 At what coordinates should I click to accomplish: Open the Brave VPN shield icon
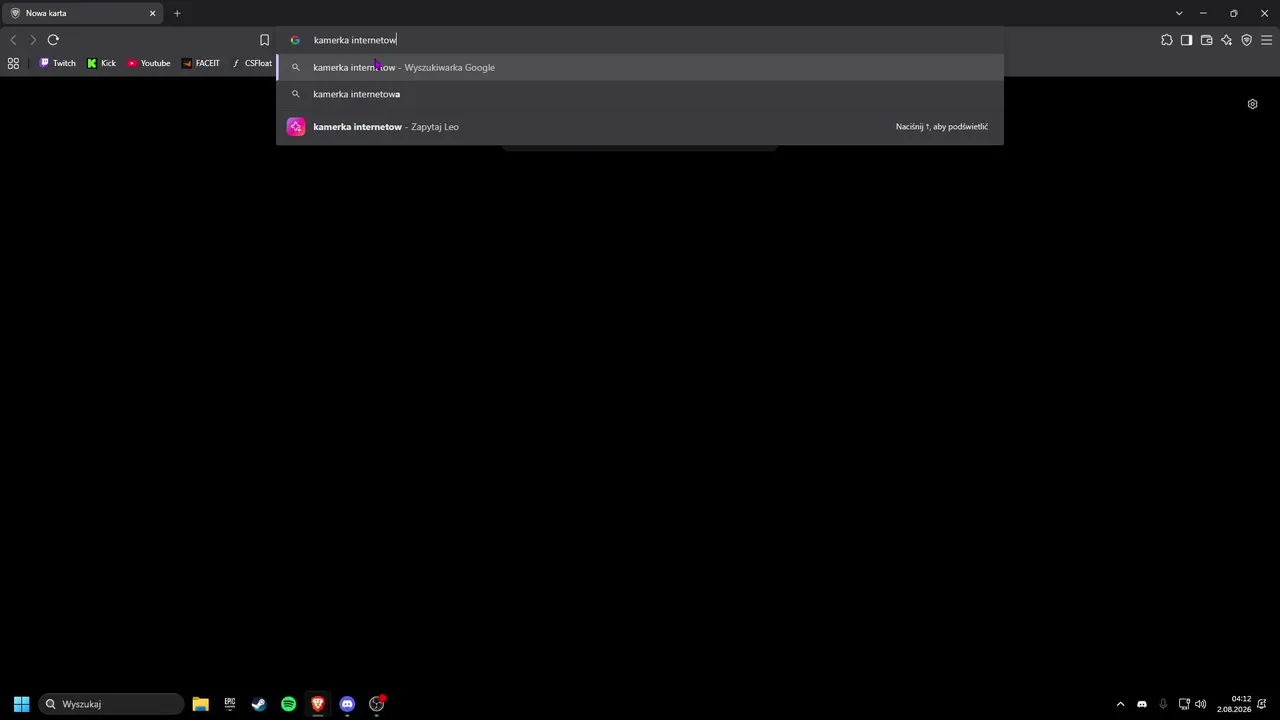pyautogui.click(x=1246, y=40)
